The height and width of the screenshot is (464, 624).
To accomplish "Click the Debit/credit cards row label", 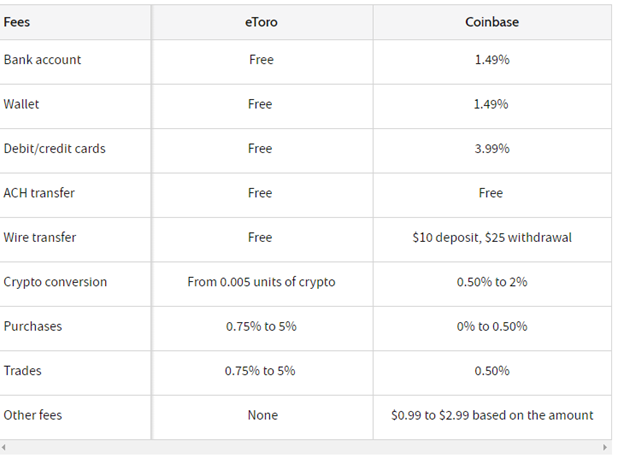I will pyautogui.click(x=55, y=148).
